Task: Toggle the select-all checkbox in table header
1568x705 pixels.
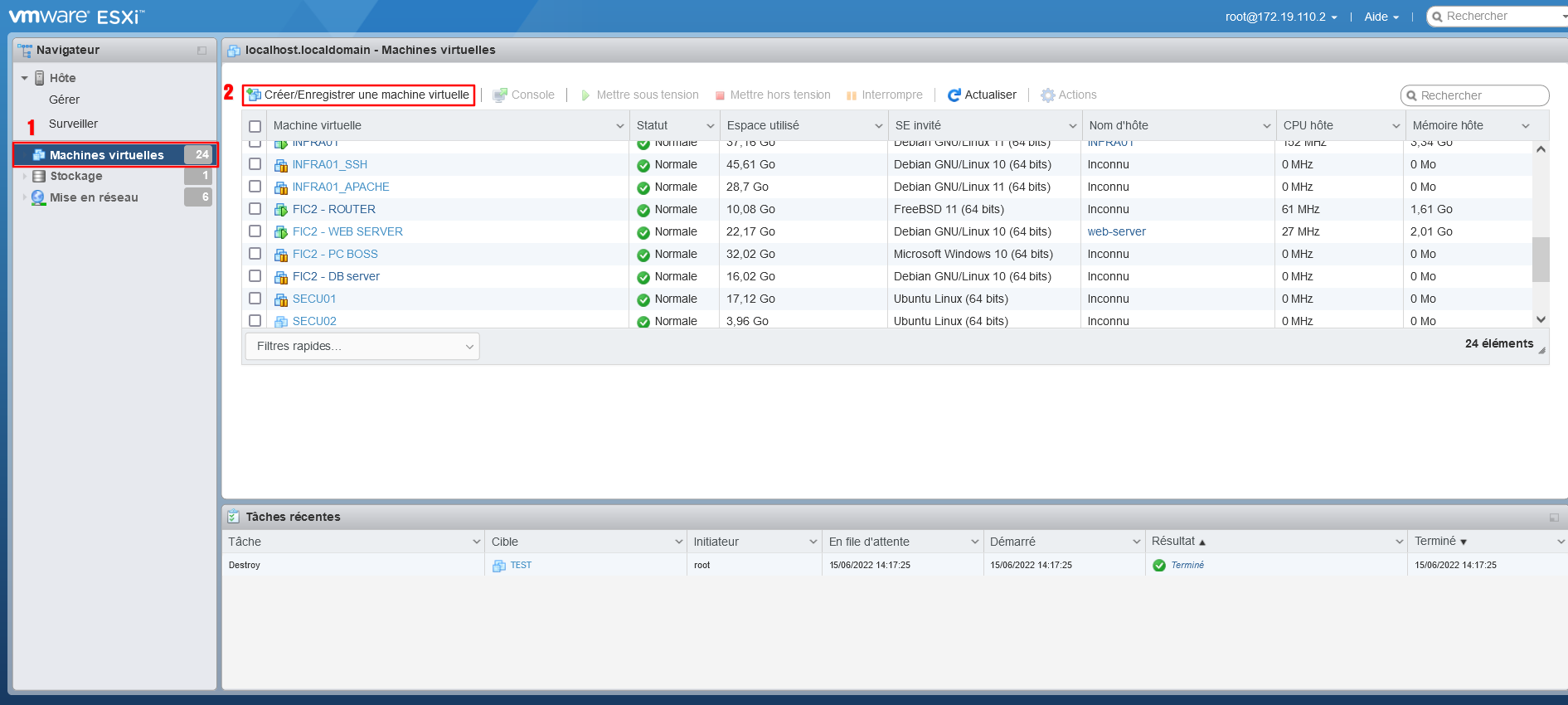Action: (255, 126)
